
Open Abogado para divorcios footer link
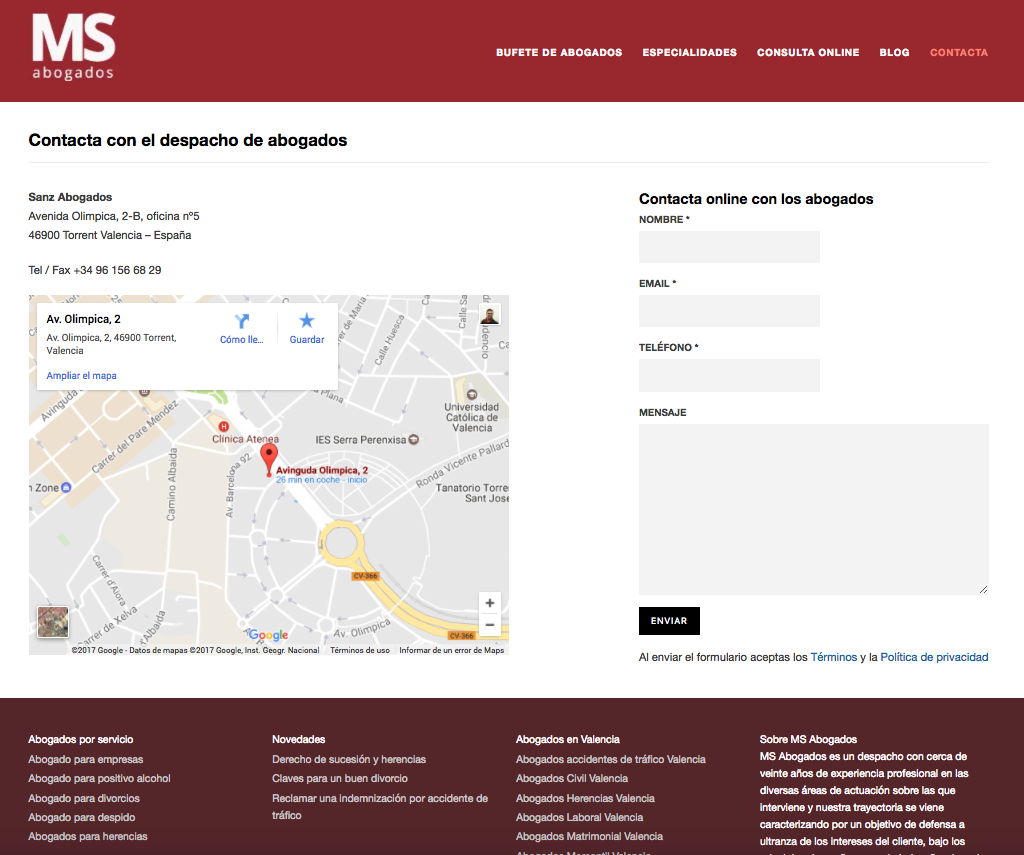pyautogui.click(x=84, y=798)
